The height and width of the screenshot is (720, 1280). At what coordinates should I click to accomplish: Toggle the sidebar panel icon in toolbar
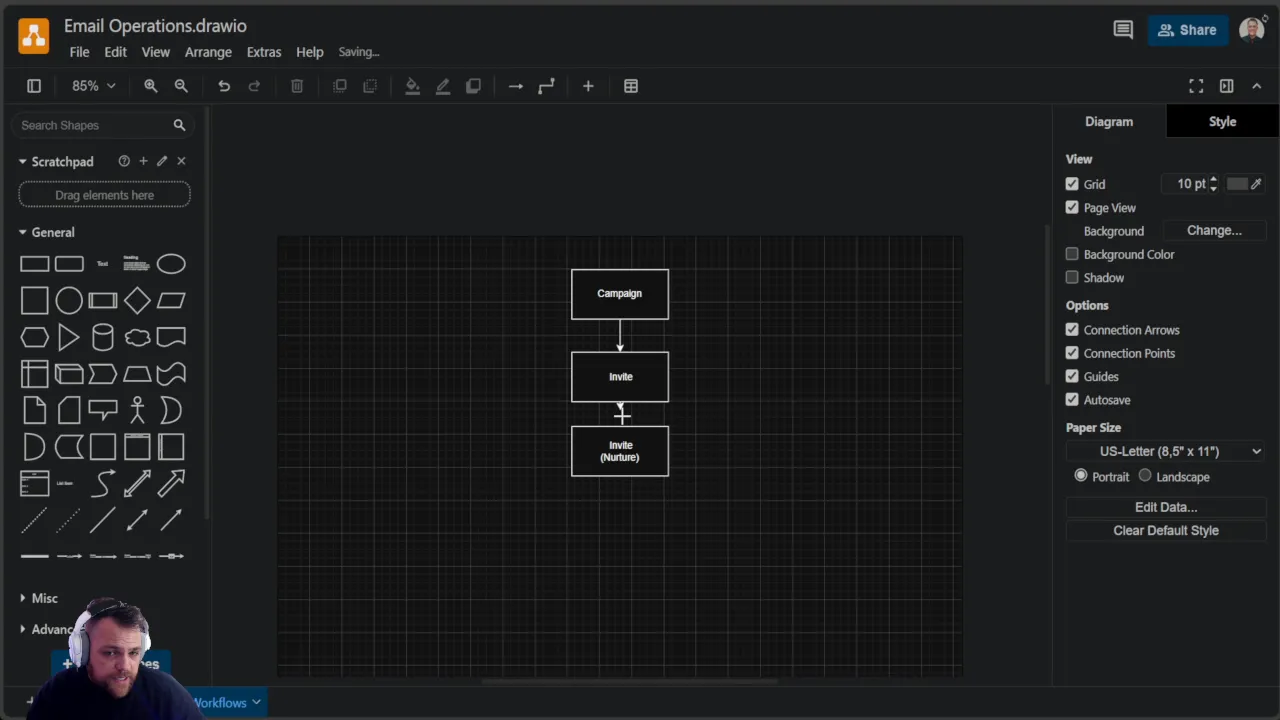[34, 86]
